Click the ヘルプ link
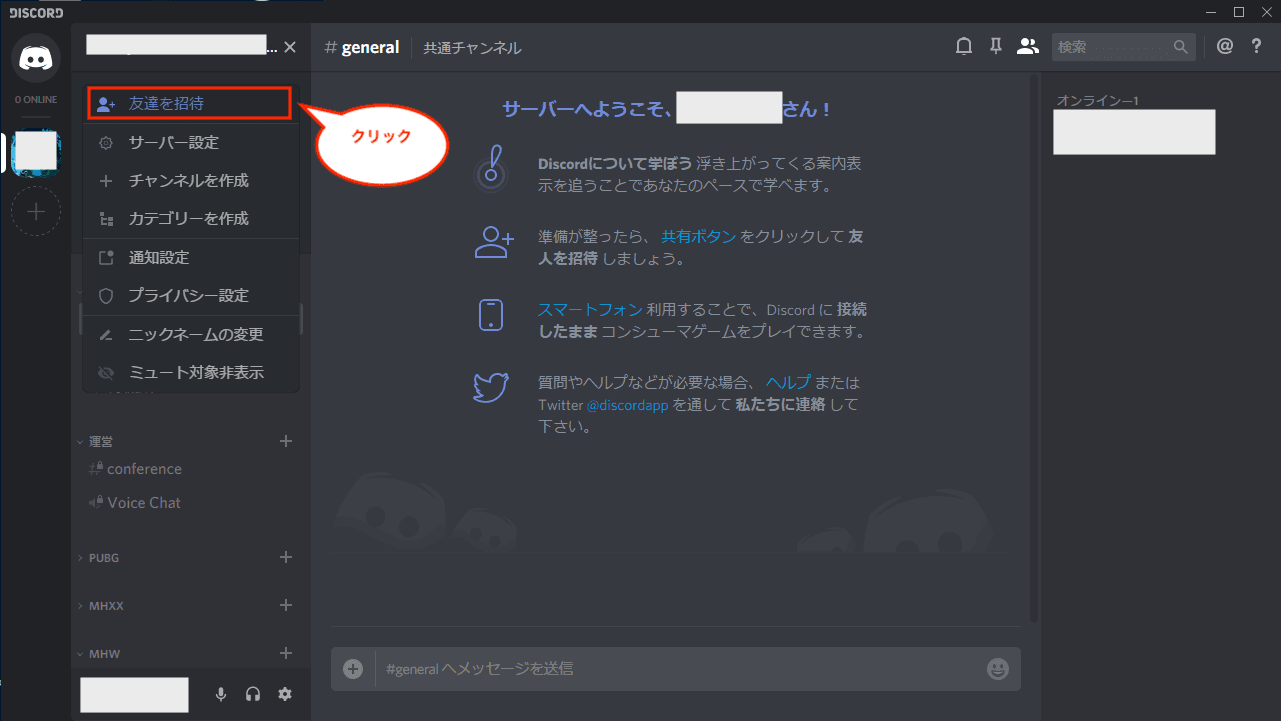The image size is (1281, 721). 789,382
